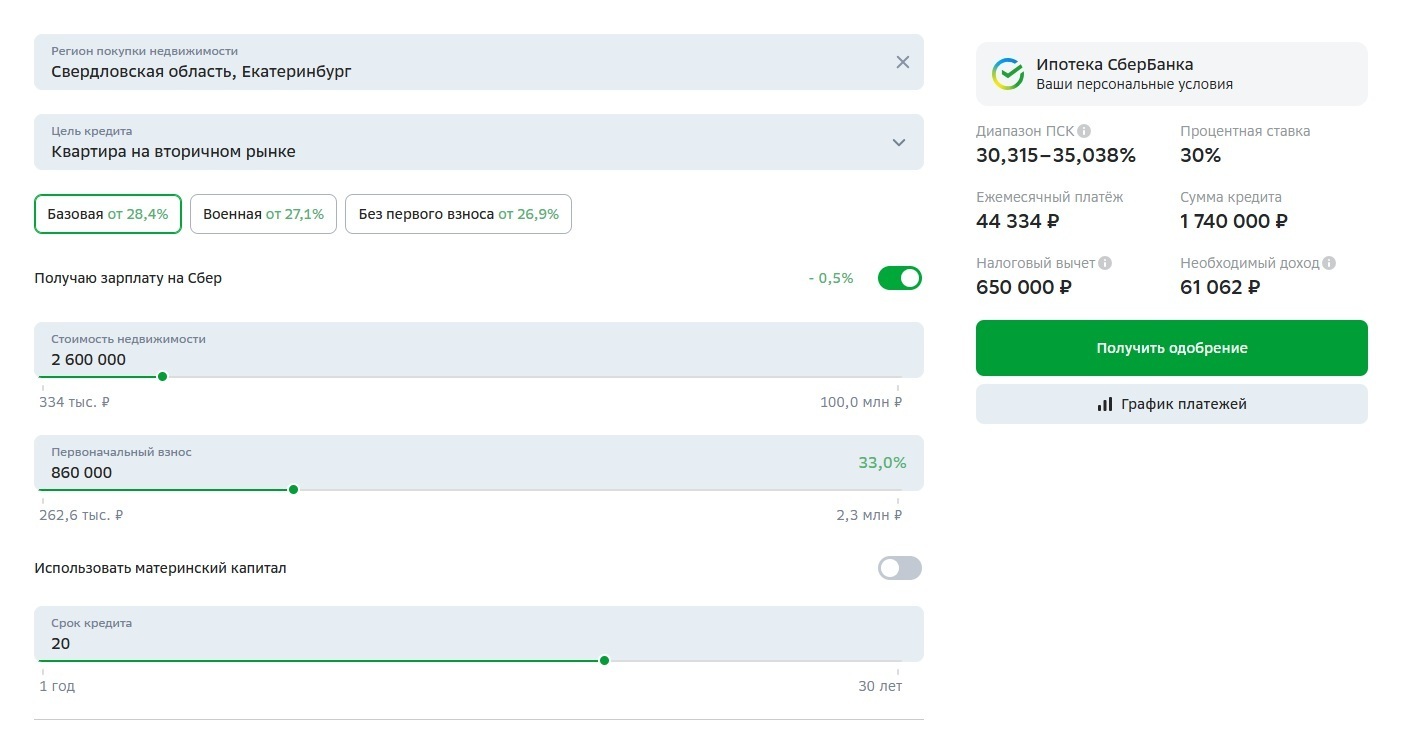Click the property cost slider handle

[x=162, y=377]
